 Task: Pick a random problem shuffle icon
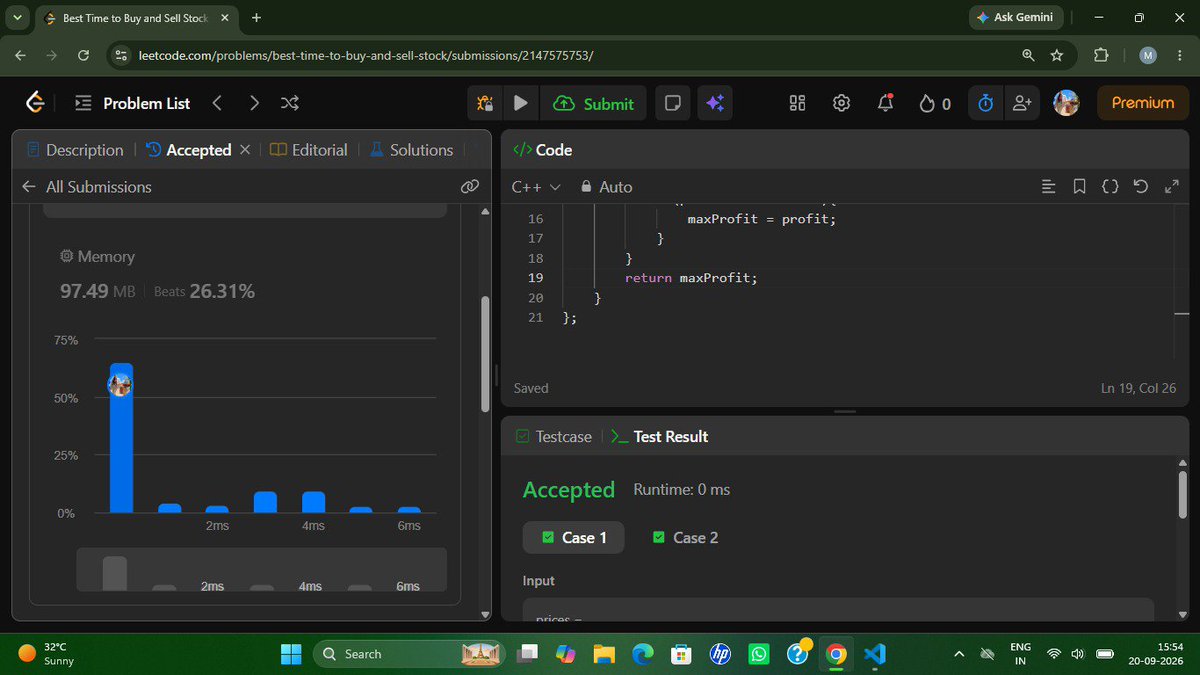coord(290,103)
